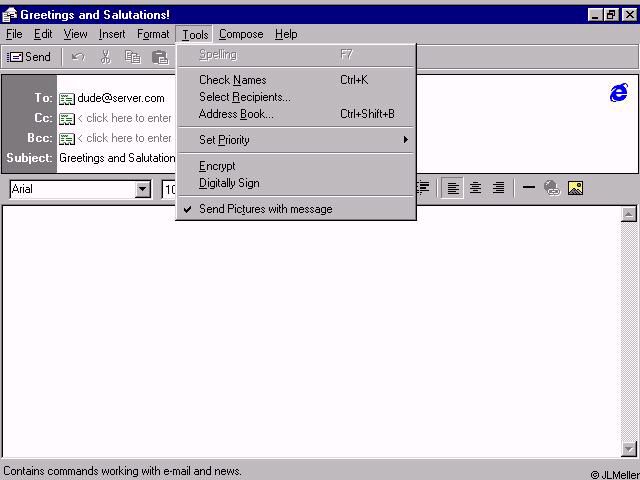Click the Copy toolbar icon
Image resolution: width=640 pixels, height=480 pixels.
133,57
